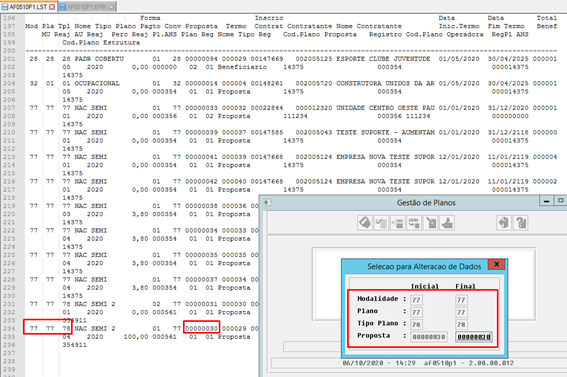The image size is (567, 377).
Task: Click 'Cod.Plano Estrutura' header in line 199
Action: click(x=101, y=42)
